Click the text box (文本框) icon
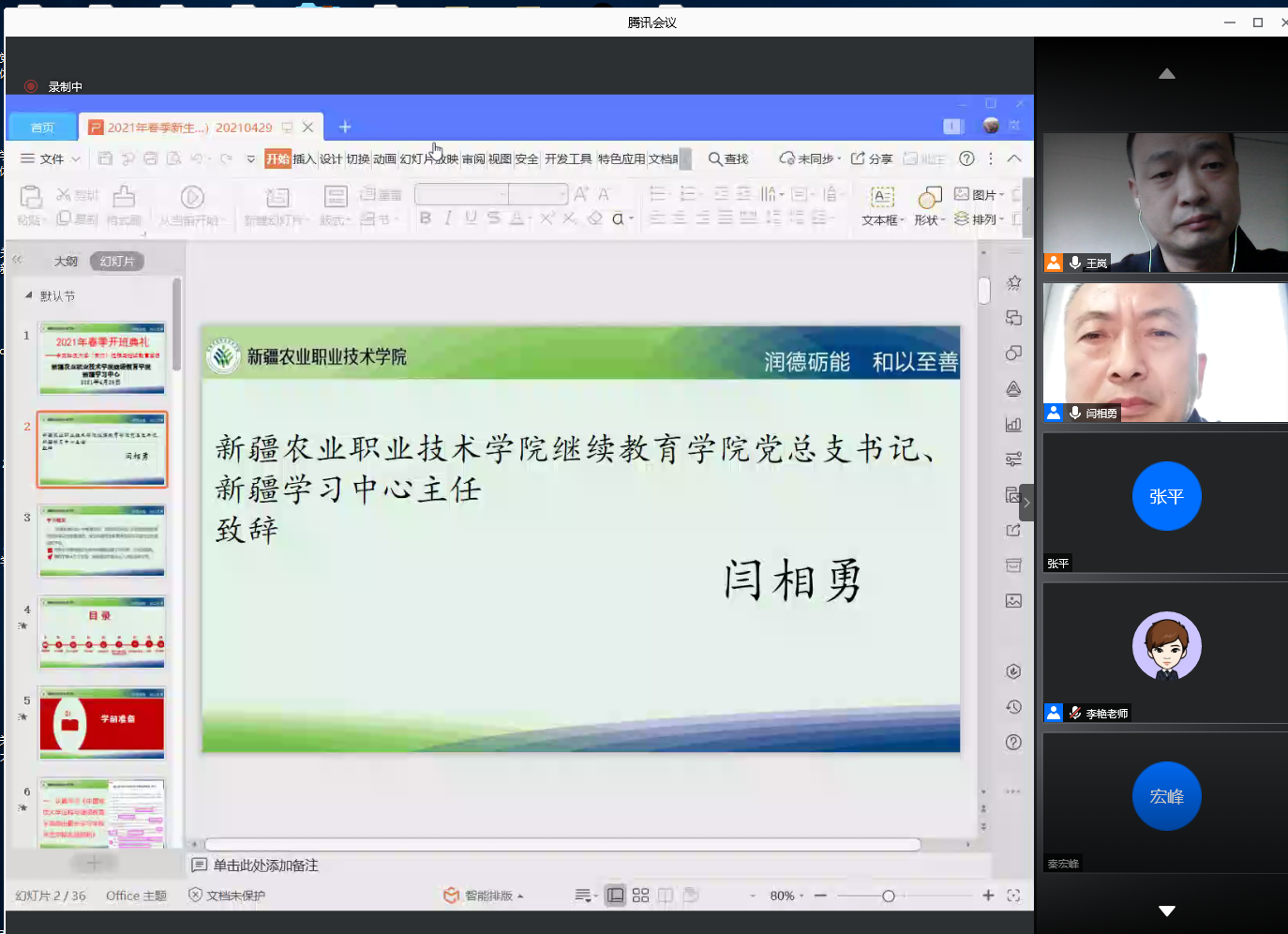 881,197
